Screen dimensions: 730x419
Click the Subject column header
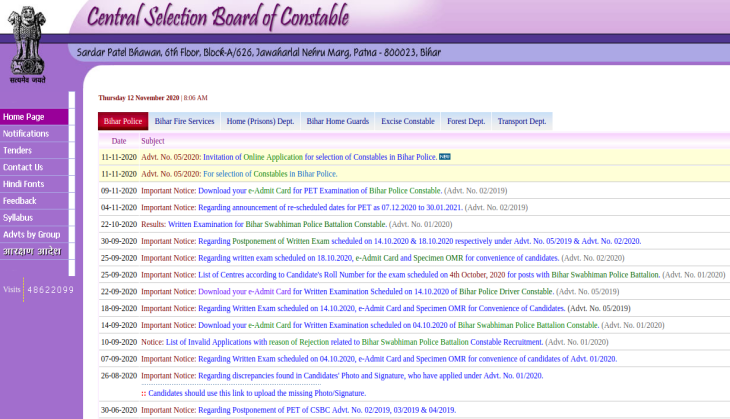[153, 141]
